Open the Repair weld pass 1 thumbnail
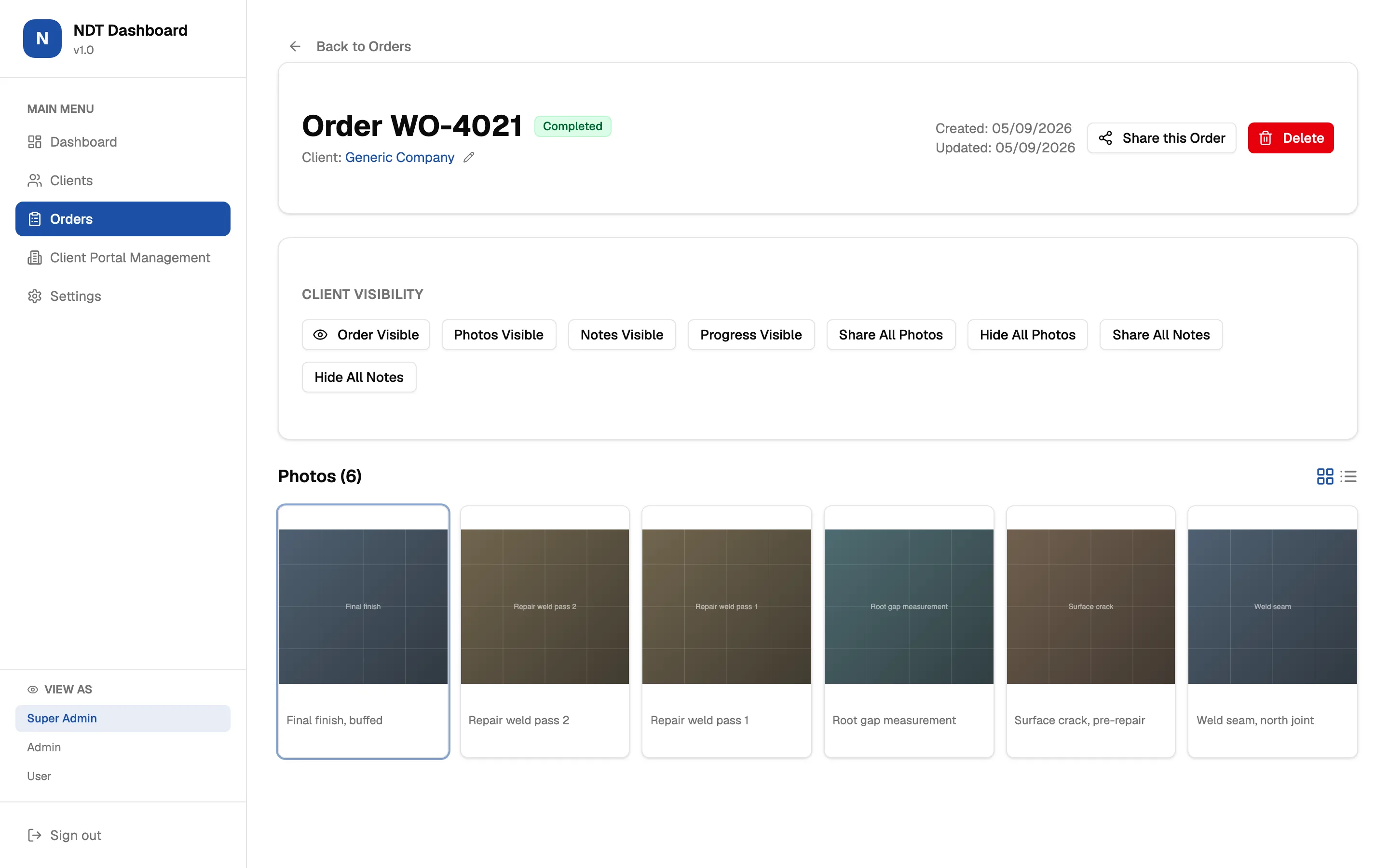 tap(727, 606)
